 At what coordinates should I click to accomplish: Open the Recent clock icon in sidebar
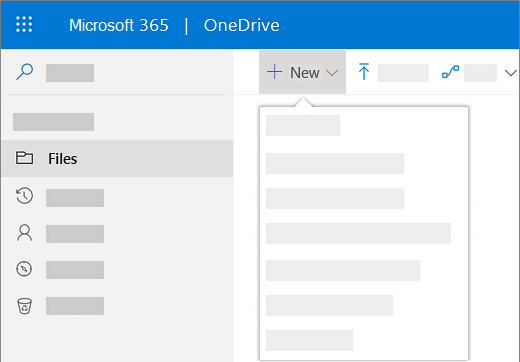click(24, 196)
